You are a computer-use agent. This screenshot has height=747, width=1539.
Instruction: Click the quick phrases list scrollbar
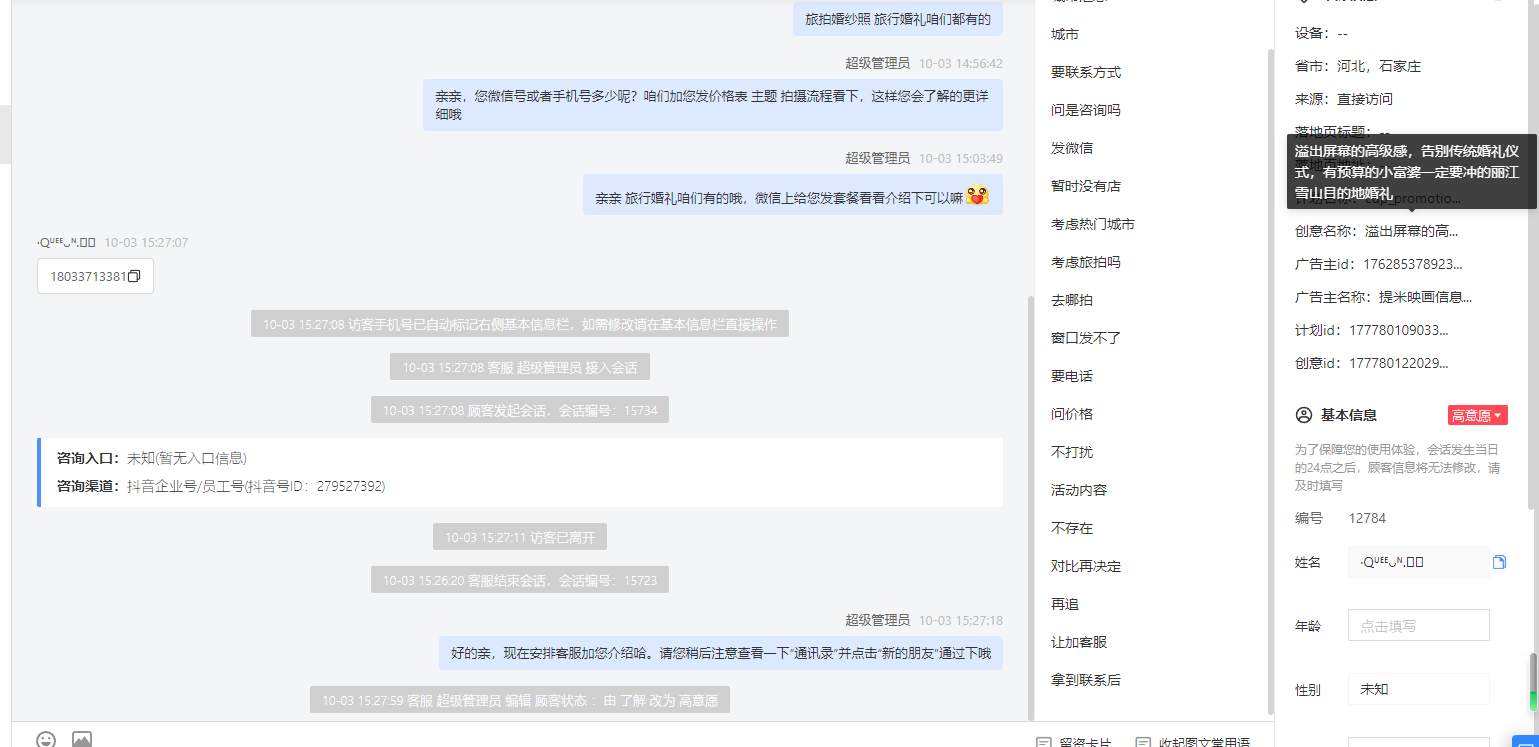click(1031, 507)
